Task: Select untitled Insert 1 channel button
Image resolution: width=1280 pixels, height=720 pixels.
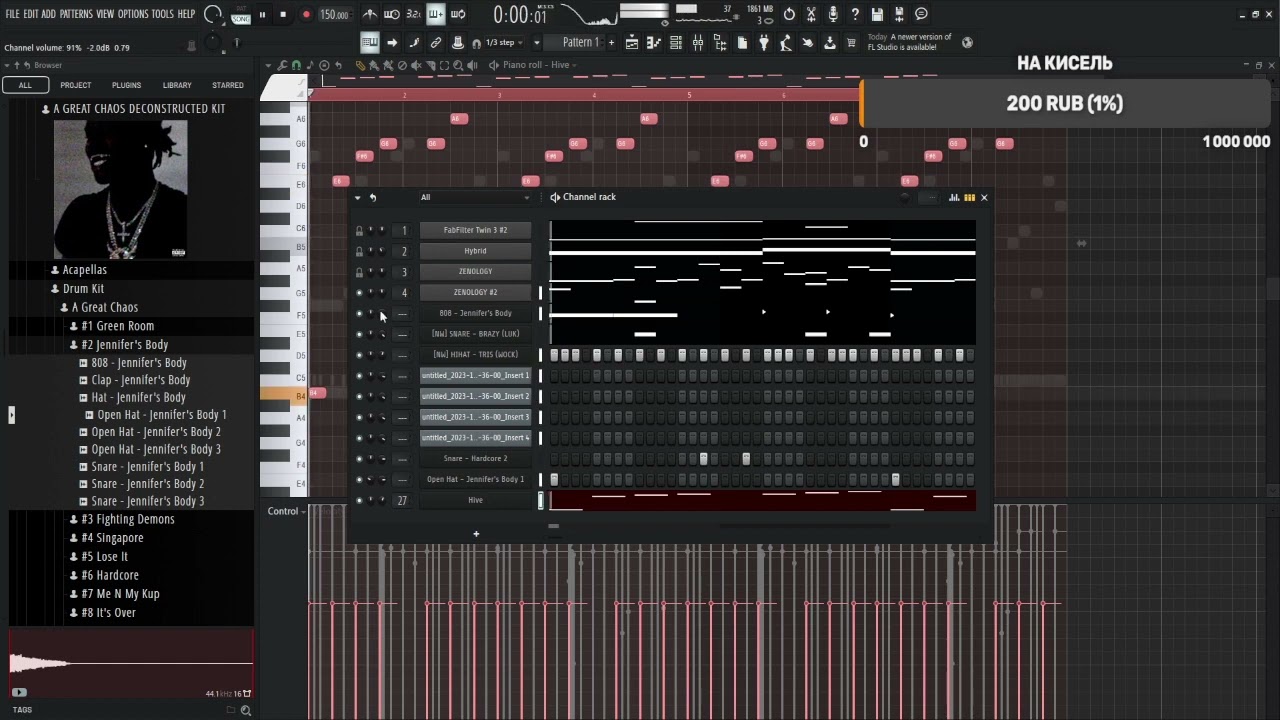Action: 475,376
